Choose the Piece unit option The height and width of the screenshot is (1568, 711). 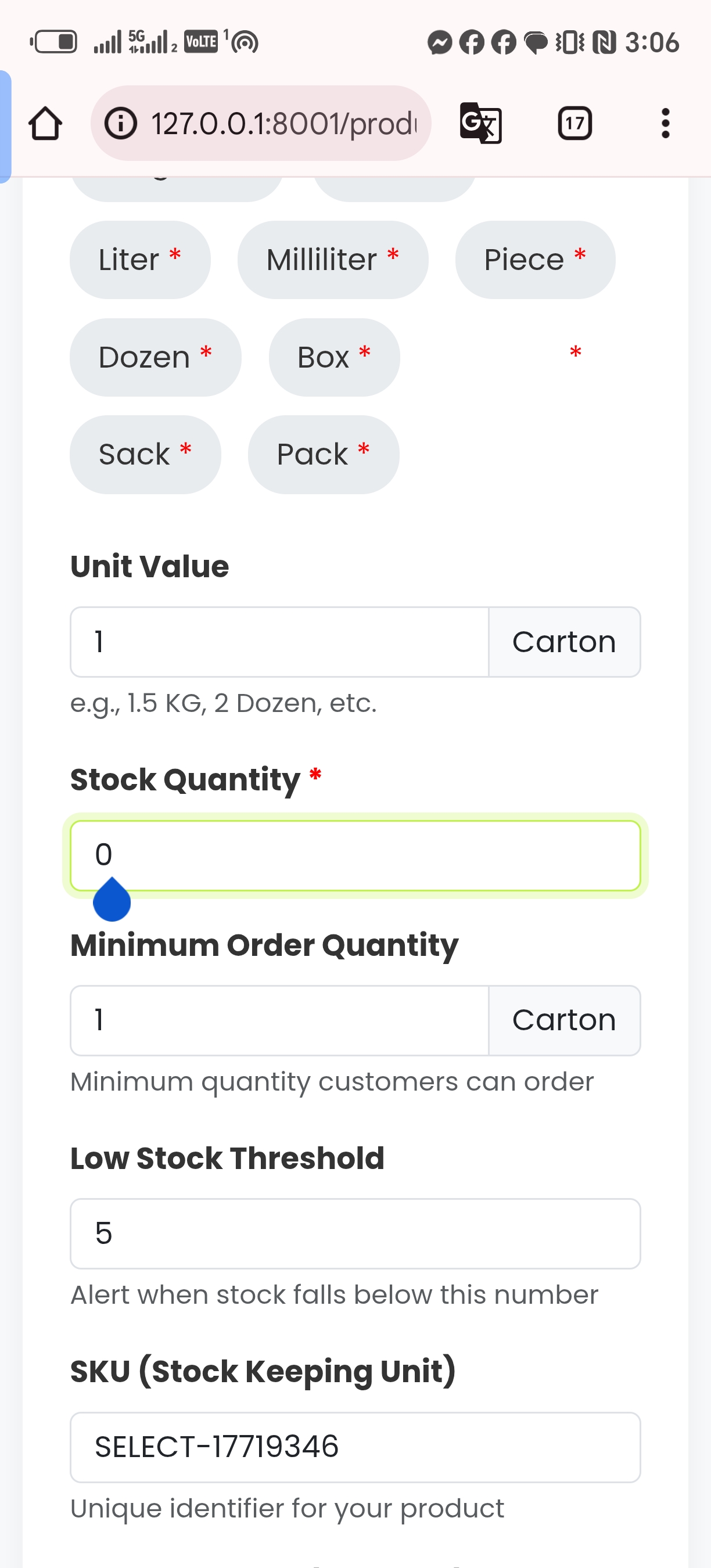534,260
